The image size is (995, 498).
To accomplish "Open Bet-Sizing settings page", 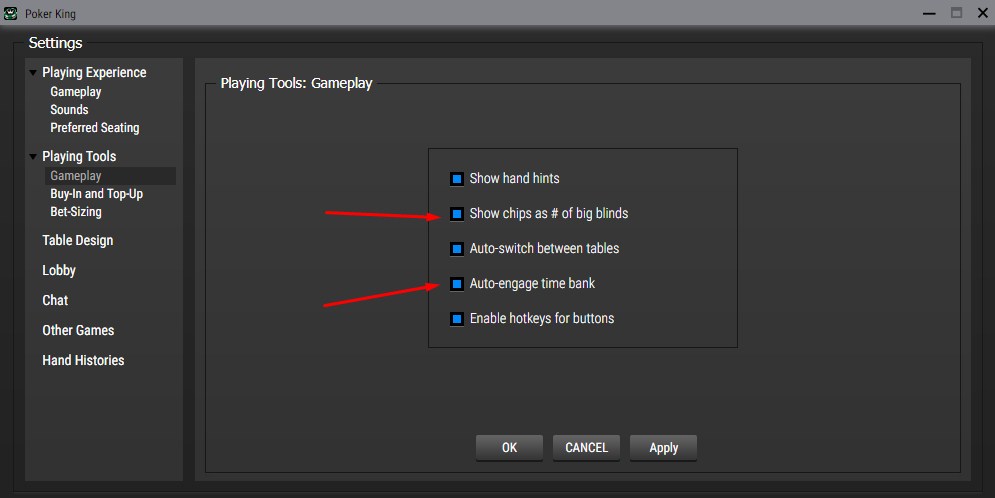I will point(76,212).
